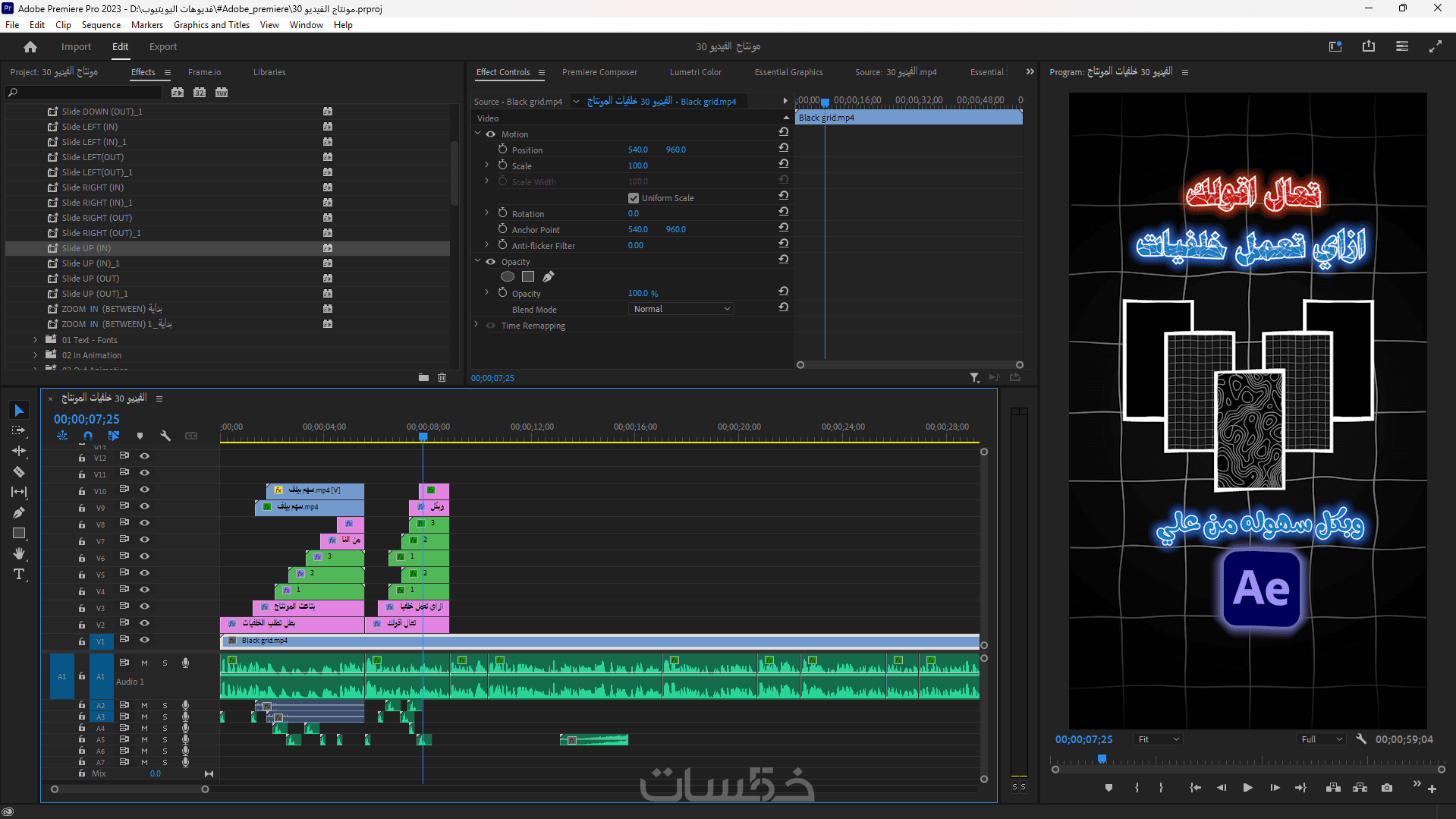Select the Type tool

pyautogui.click(x=19, y=575)
